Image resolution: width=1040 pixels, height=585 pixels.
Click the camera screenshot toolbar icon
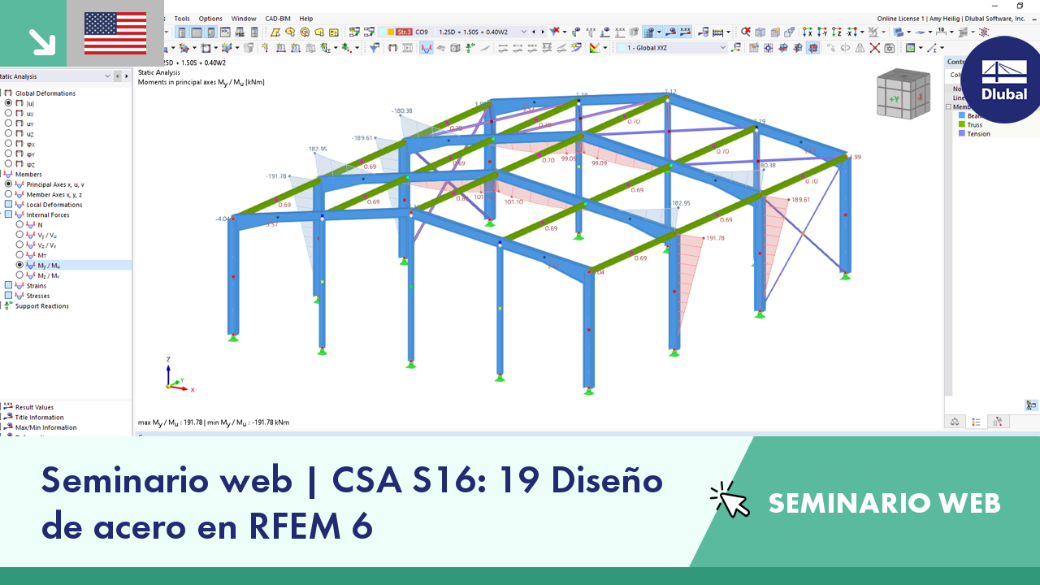[890, 48]
